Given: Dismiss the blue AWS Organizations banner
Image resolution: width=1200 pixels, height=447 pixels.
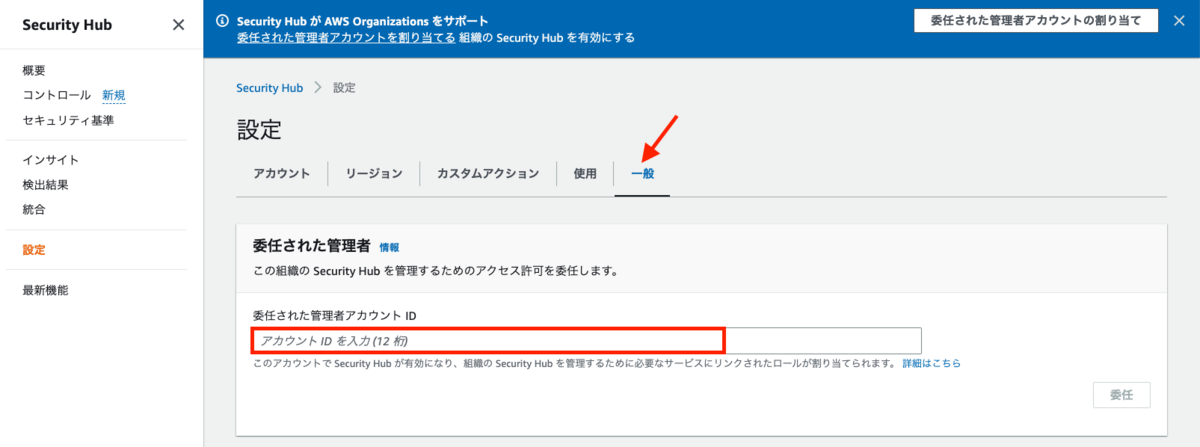Looking at the screenshot, I should (1179, 21).
